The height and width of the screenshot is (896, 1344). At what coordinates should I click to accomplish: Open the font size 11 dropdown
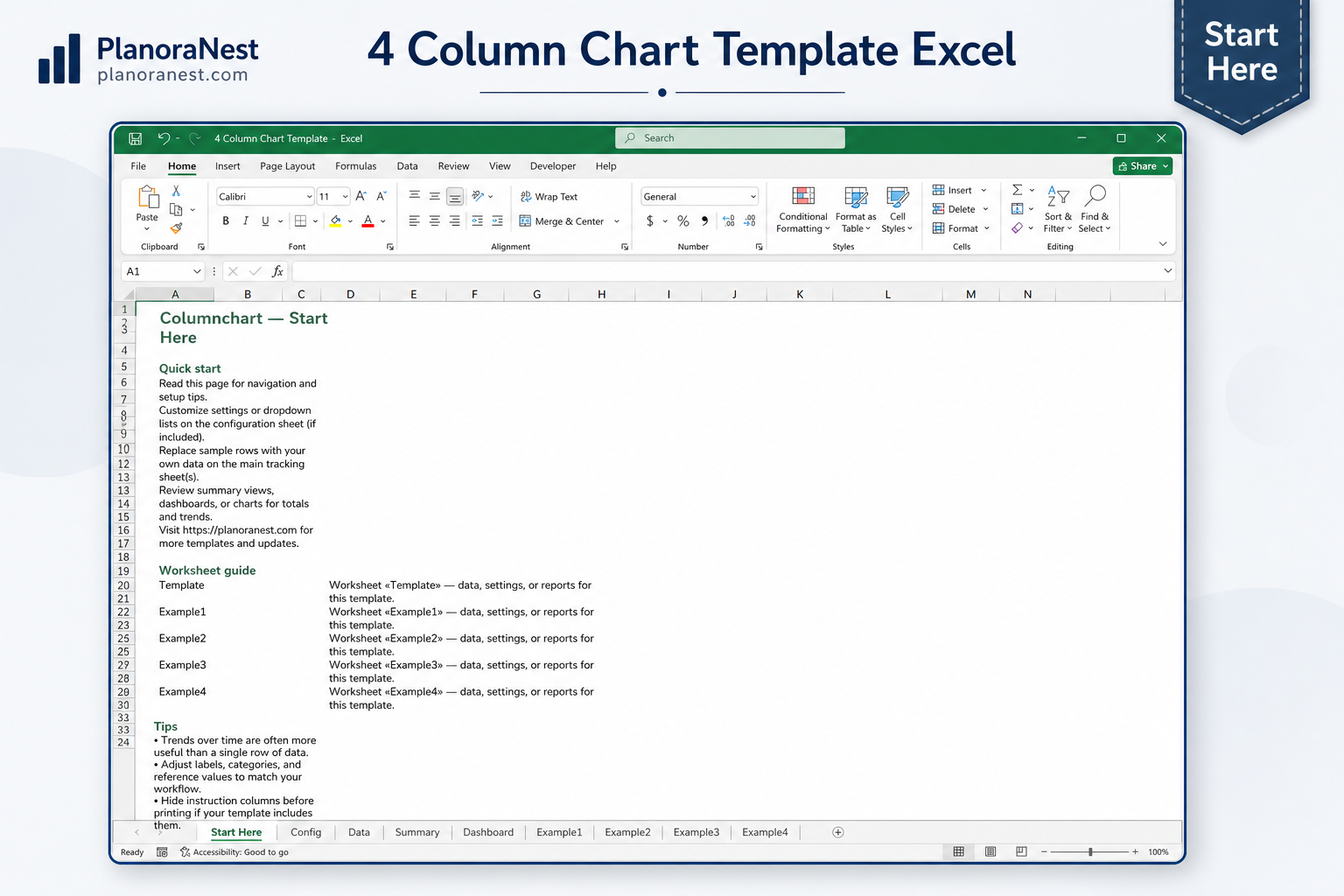345,197
